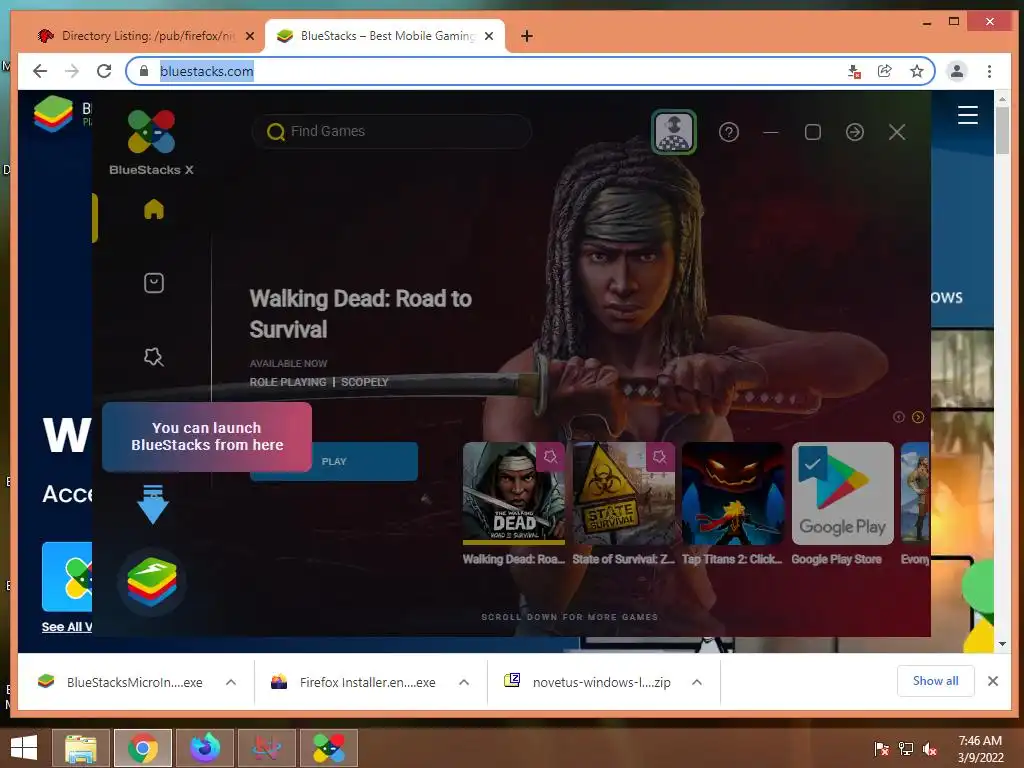The height and width of the screenshot is (768, 1024).
Task: Select Tap Titans 2 game thumbnail
Action: coord(733,494)
